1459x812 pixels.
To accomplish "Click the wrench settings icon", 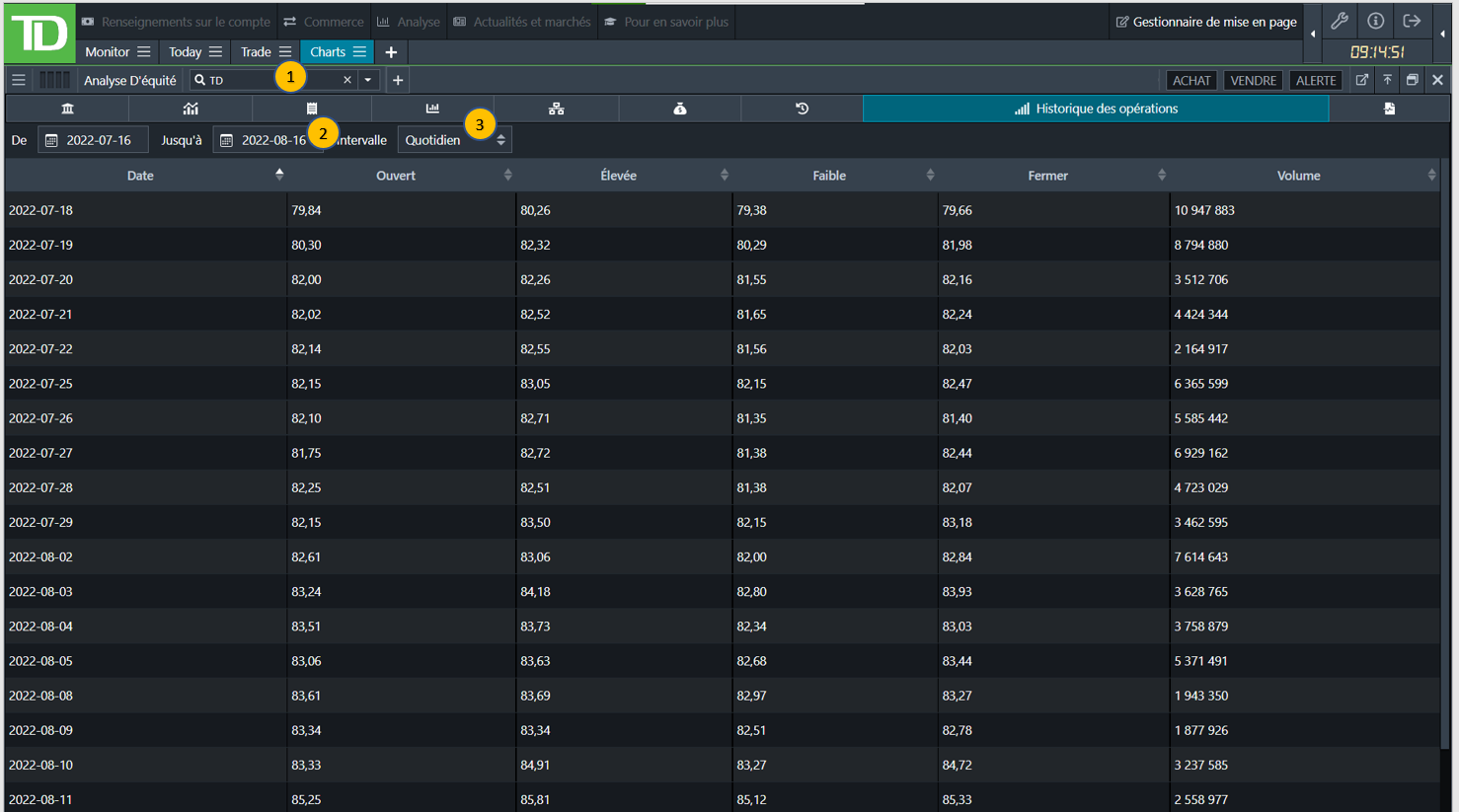I will point(1340,21).
